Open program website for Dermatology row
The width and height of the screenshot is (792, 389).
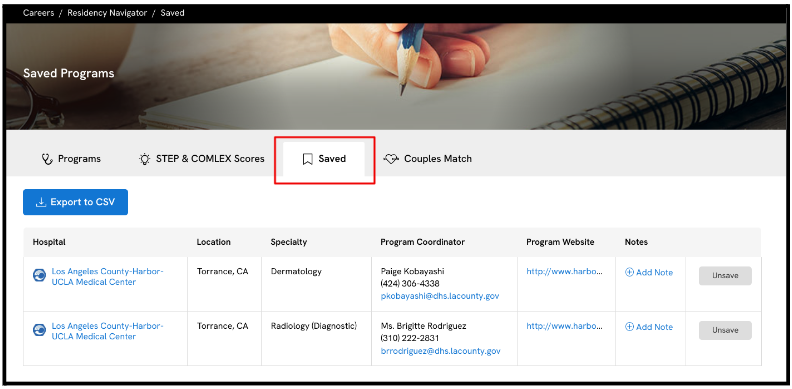(564, 271)
